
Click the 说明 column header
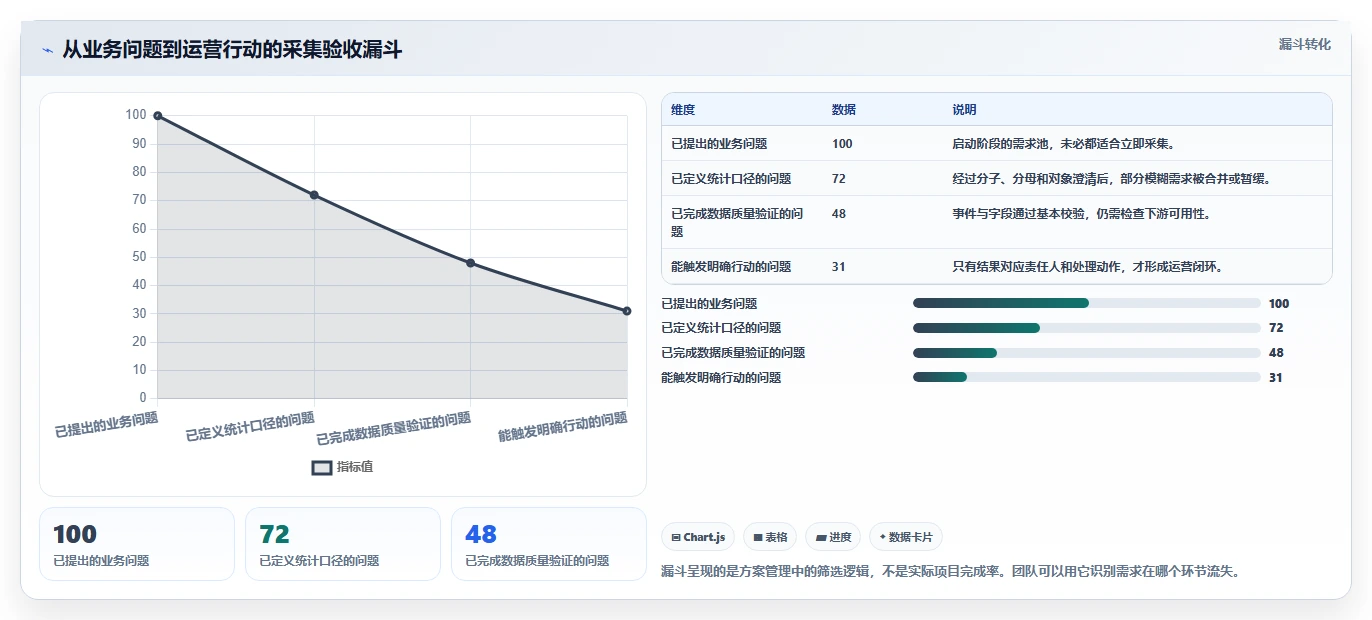[x=964, y=110]
